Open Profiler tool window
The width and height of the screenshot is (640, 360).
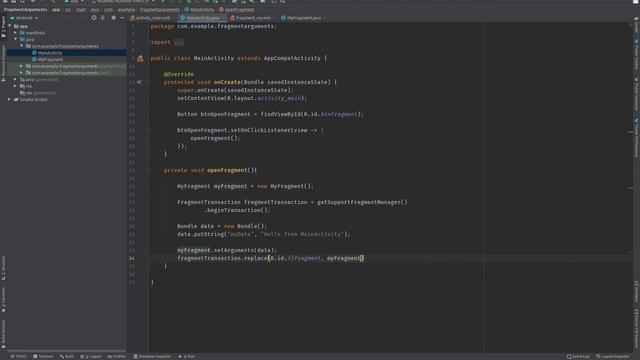point(116,357)
